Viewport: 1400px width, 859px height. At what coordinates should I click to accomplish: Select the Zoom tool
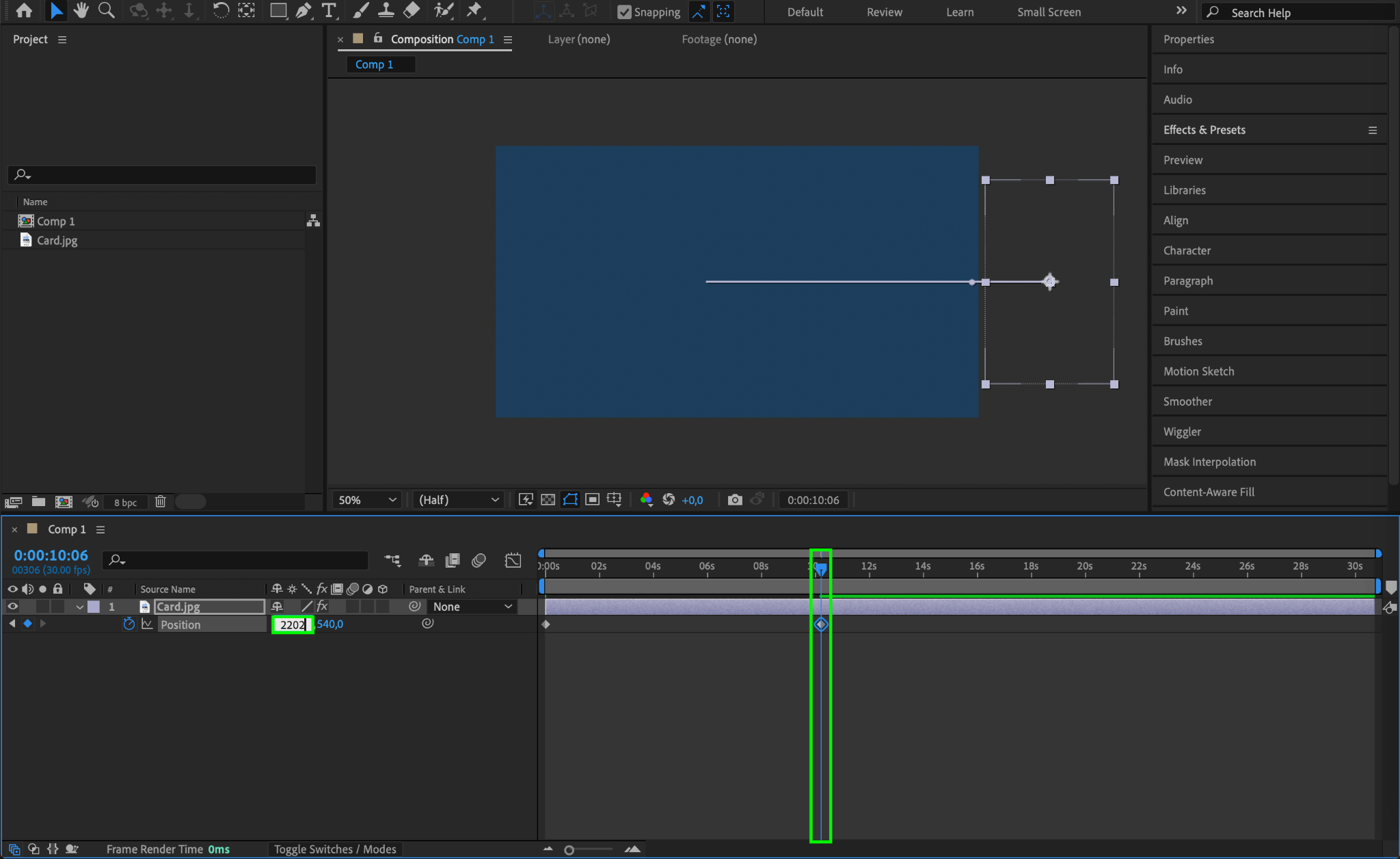click(106, 10)
